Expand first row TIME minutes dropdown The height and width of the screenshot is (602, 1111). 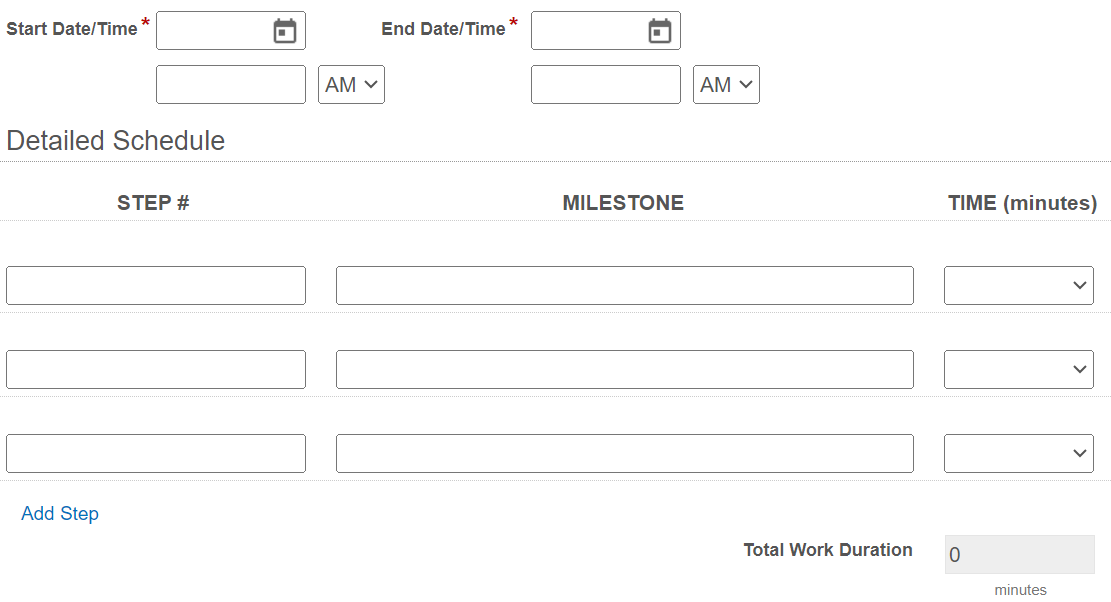(1019, 285)
